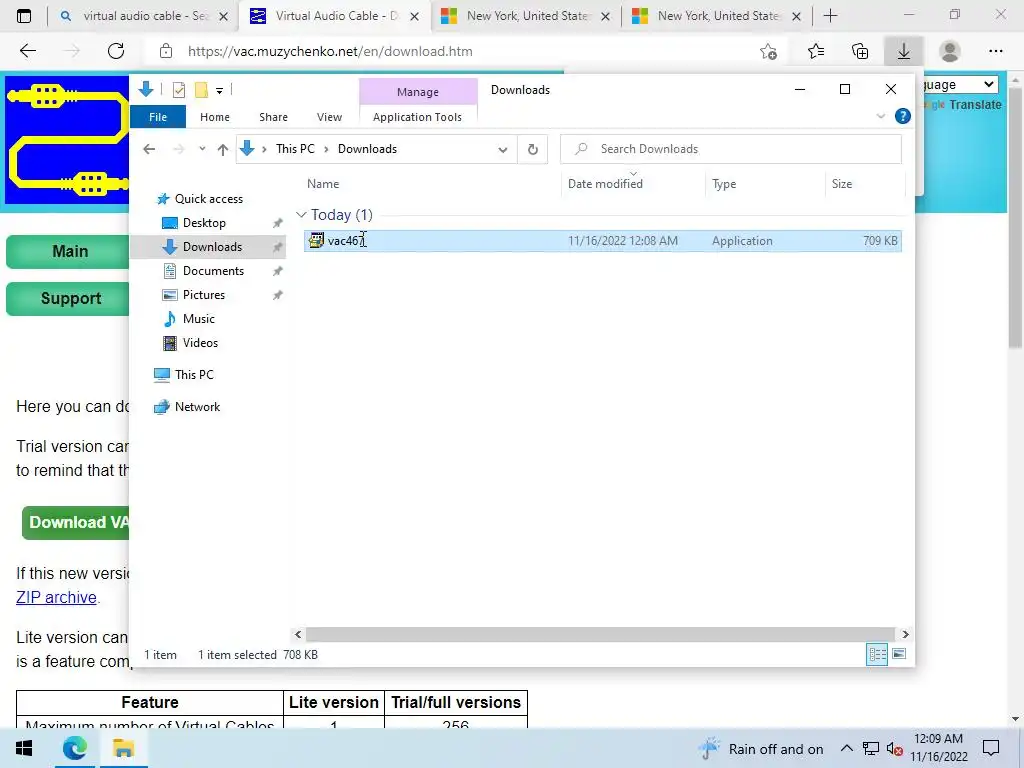The image size is (1024, 768).
Task: Go back in the Edge browser
Action: click(27, 51)
